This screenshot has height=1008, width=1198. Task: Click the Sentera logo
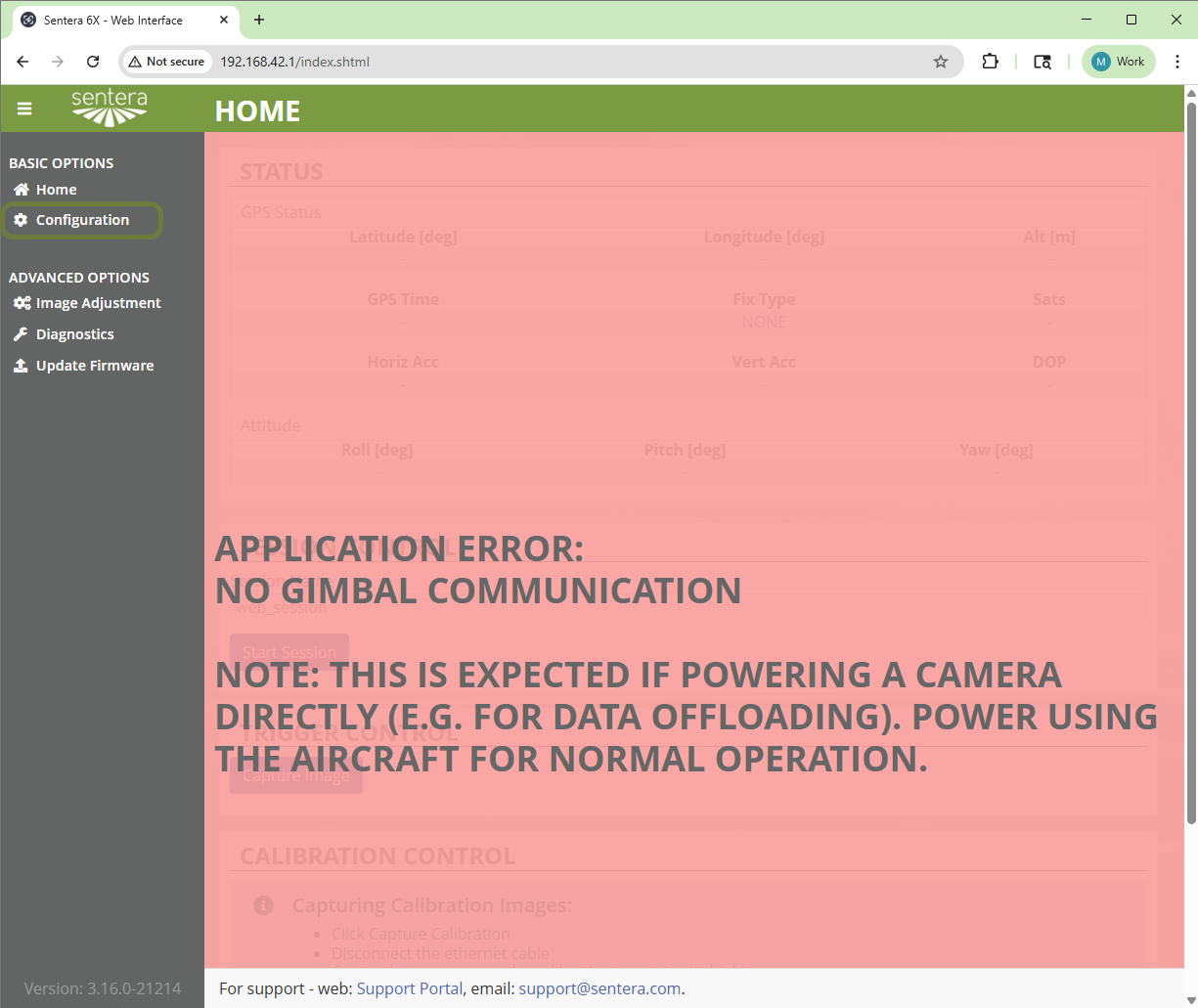(110, 108)
